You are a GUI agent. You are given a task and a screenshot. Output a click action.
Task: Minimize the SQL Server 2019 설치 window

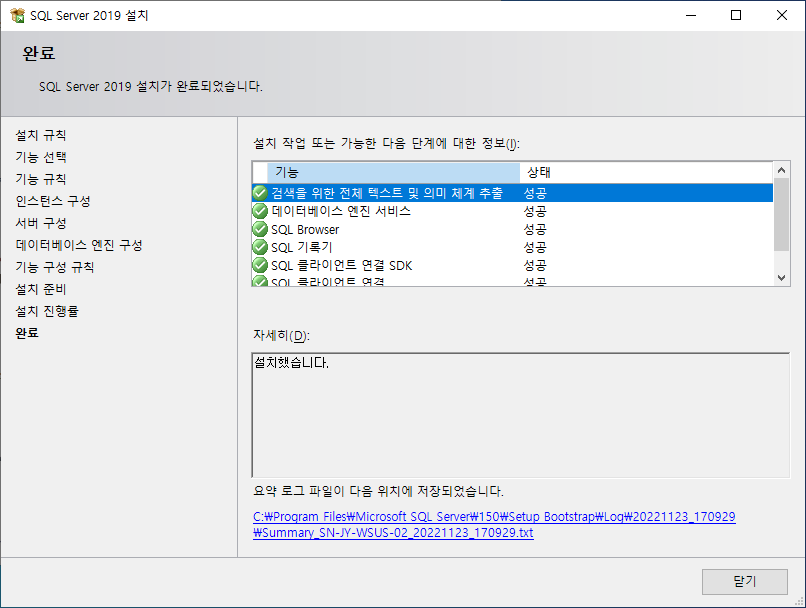(691, 15)
